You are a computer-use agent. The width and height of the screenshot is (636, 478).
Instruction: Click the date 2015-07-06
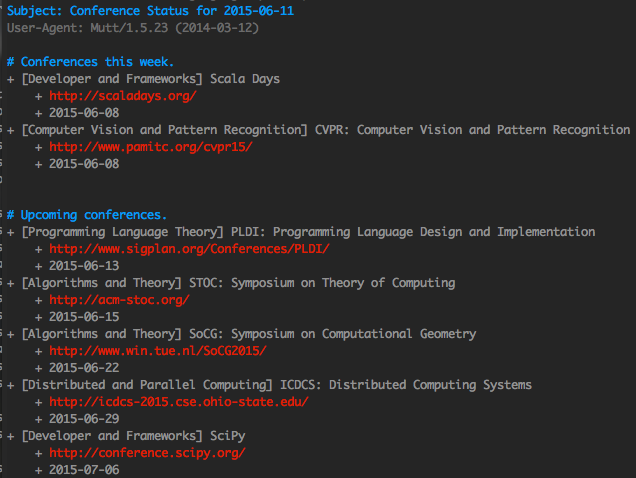click(84, 470)
